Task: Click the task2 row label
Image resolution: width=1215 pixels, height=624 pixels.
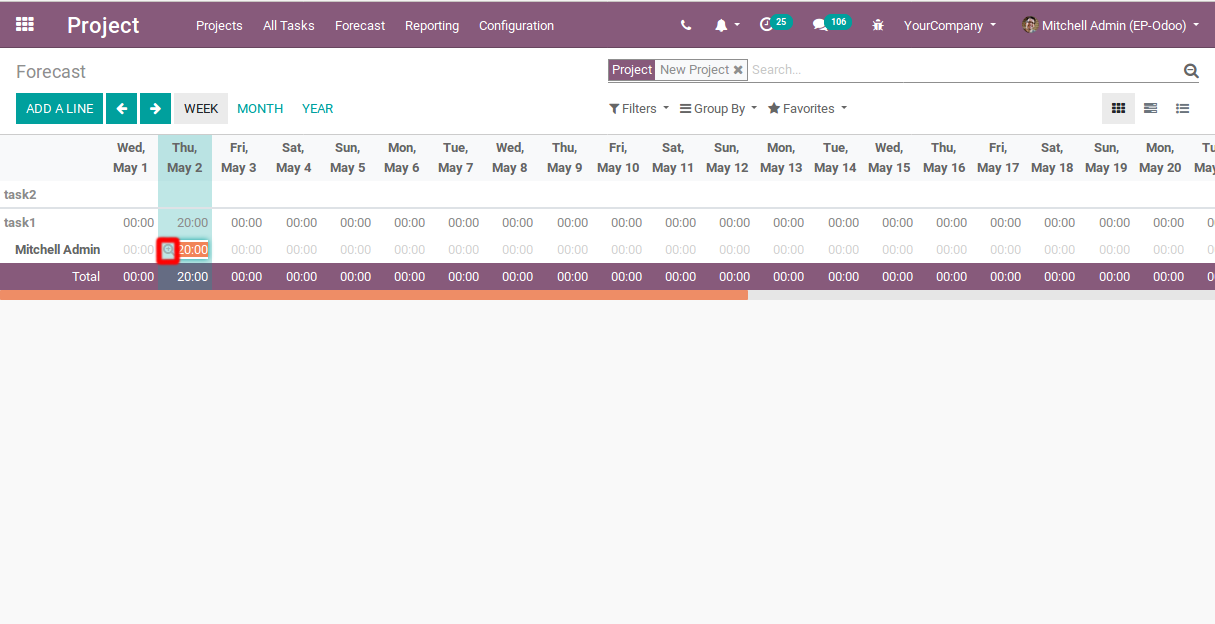Action: pyautogui.click(x=20, y=194)
